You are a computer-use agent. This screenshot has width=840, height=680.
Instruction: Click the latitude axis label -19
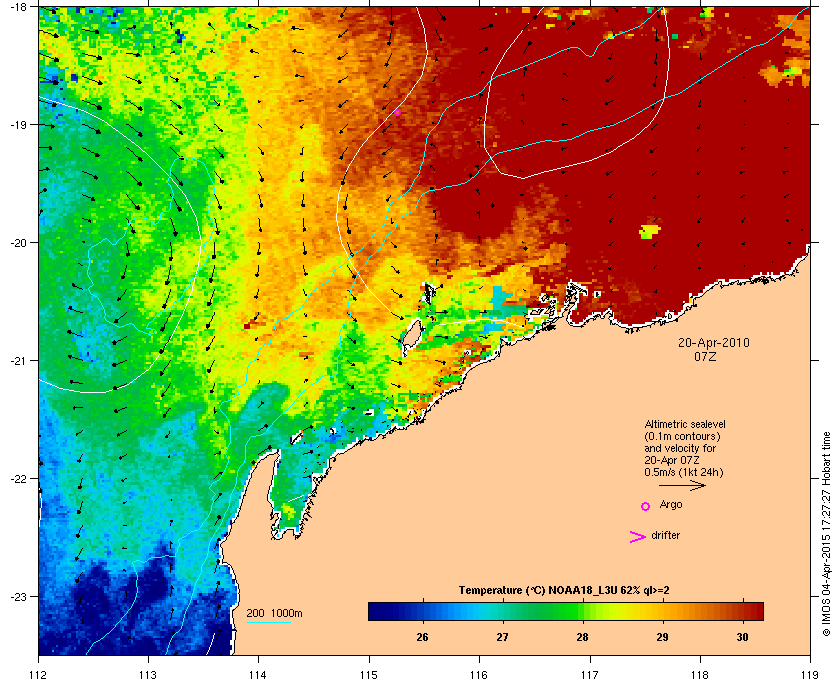[17, 124]
